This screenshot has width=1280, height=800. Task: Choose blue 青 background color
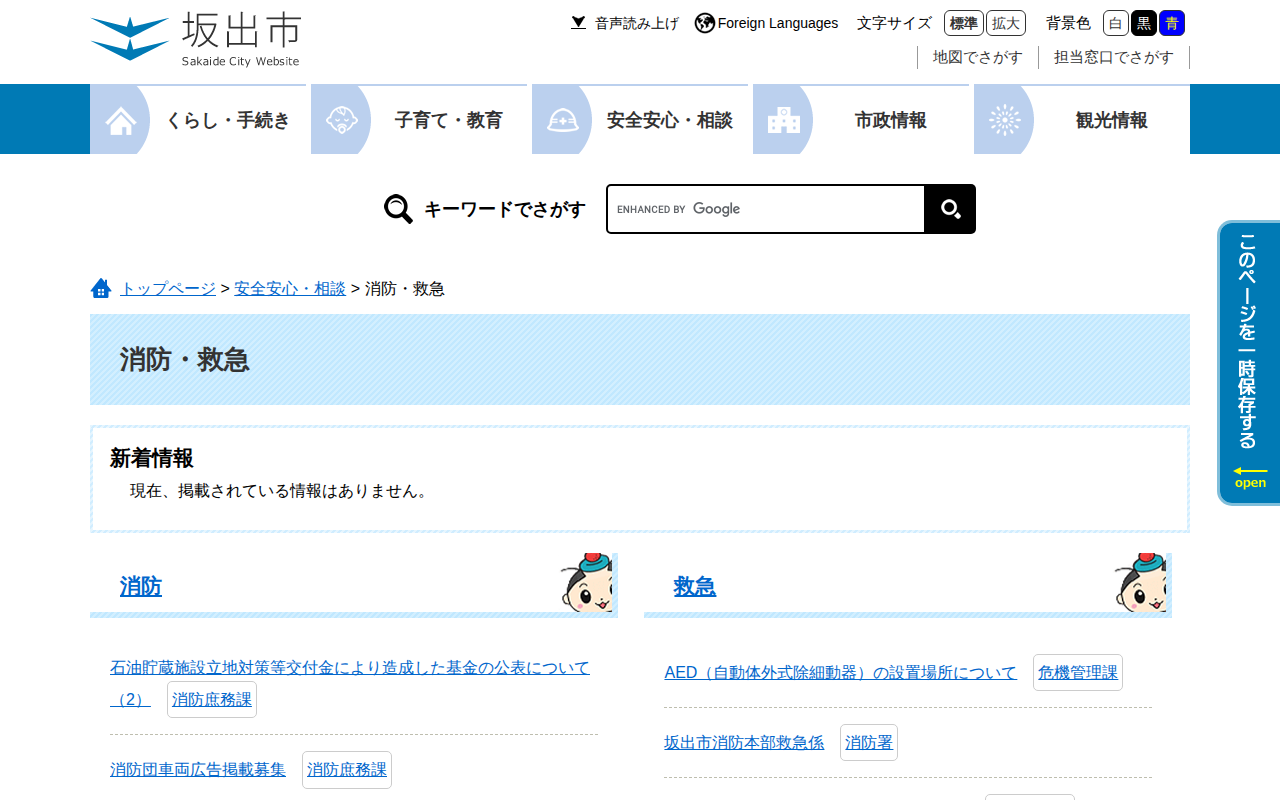[x=1172, y=23]
